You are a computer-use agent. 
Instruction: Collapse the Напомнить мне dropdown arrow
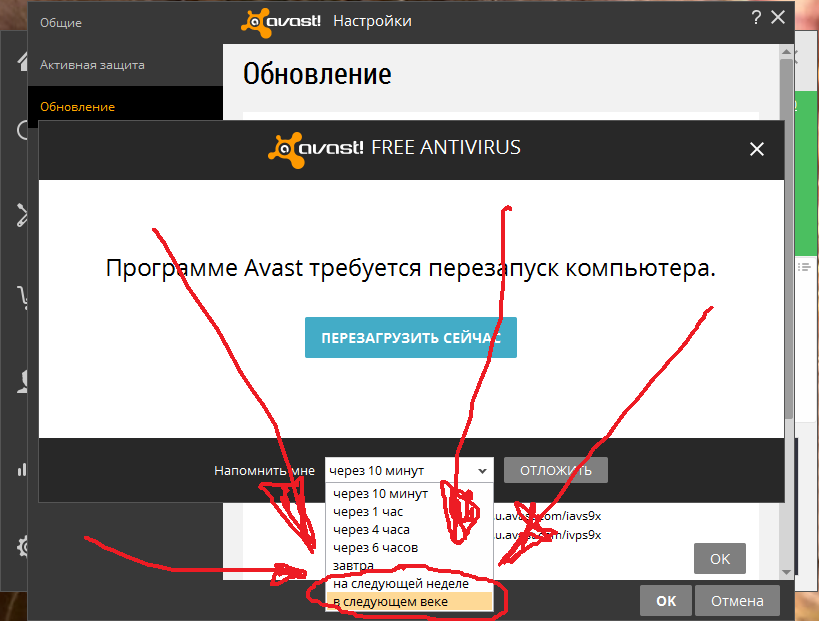[483, 471]
